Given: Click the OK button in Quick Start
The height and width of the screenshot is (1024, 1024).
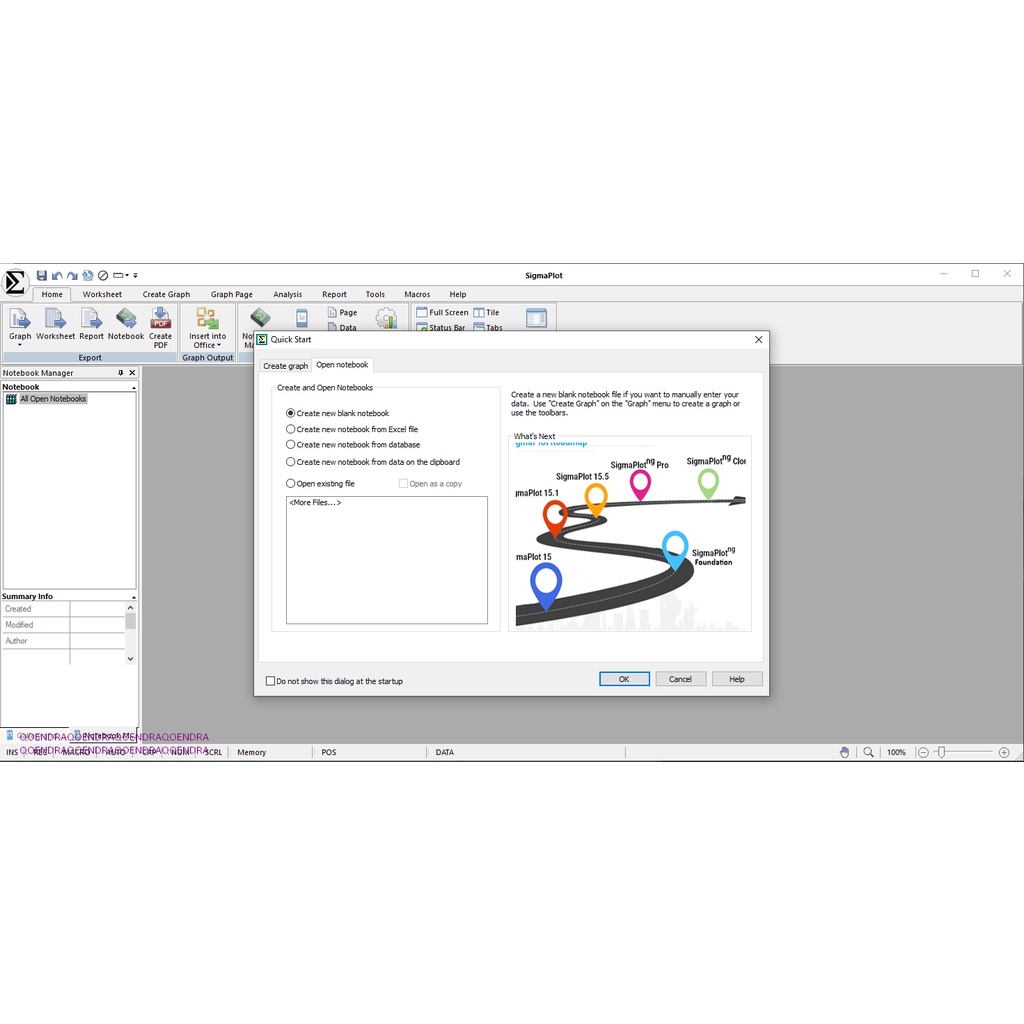Looking at the screenshot, I should point(624,679).
